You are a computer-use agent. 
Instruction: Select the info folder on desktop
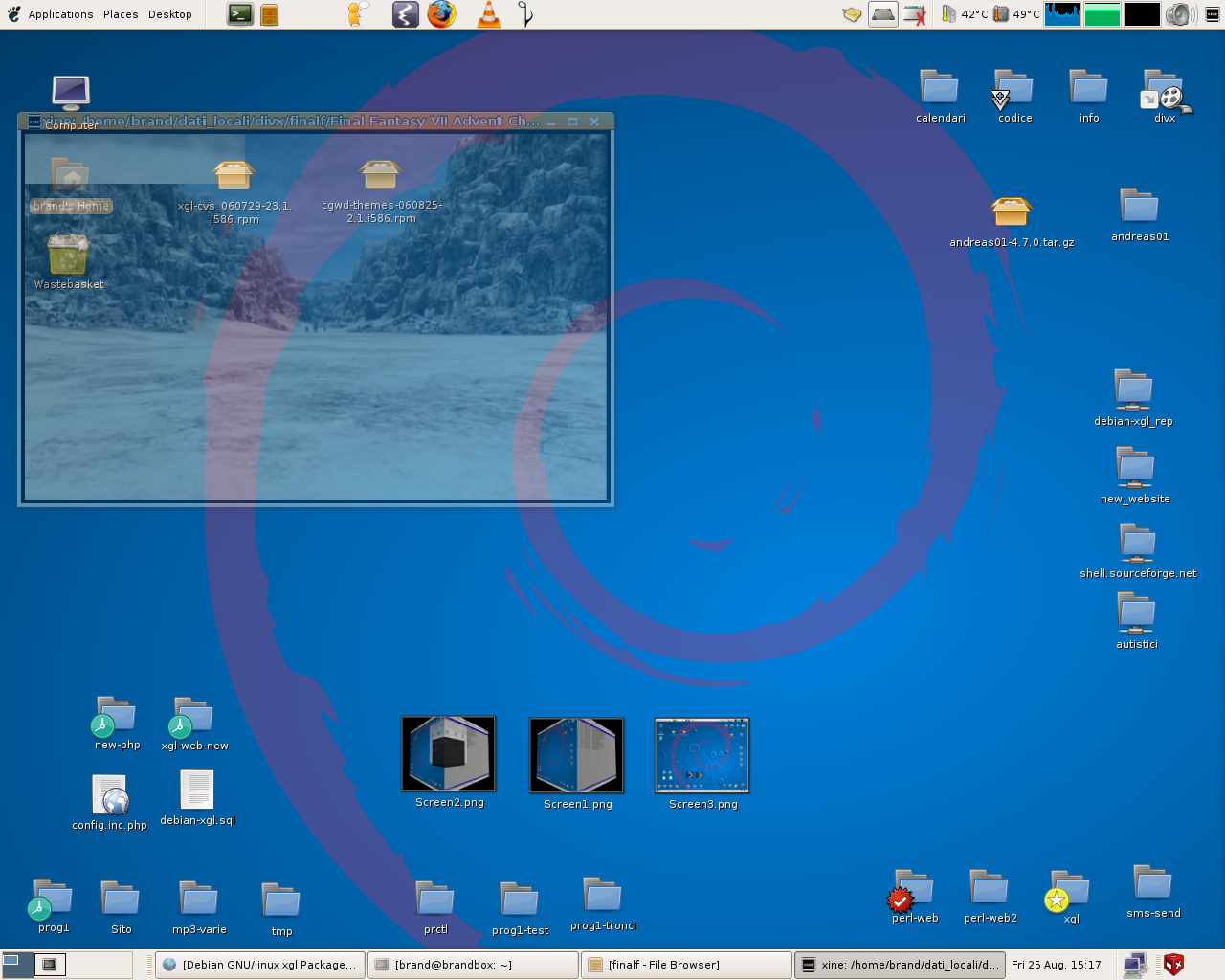[x=1089, y=96]
